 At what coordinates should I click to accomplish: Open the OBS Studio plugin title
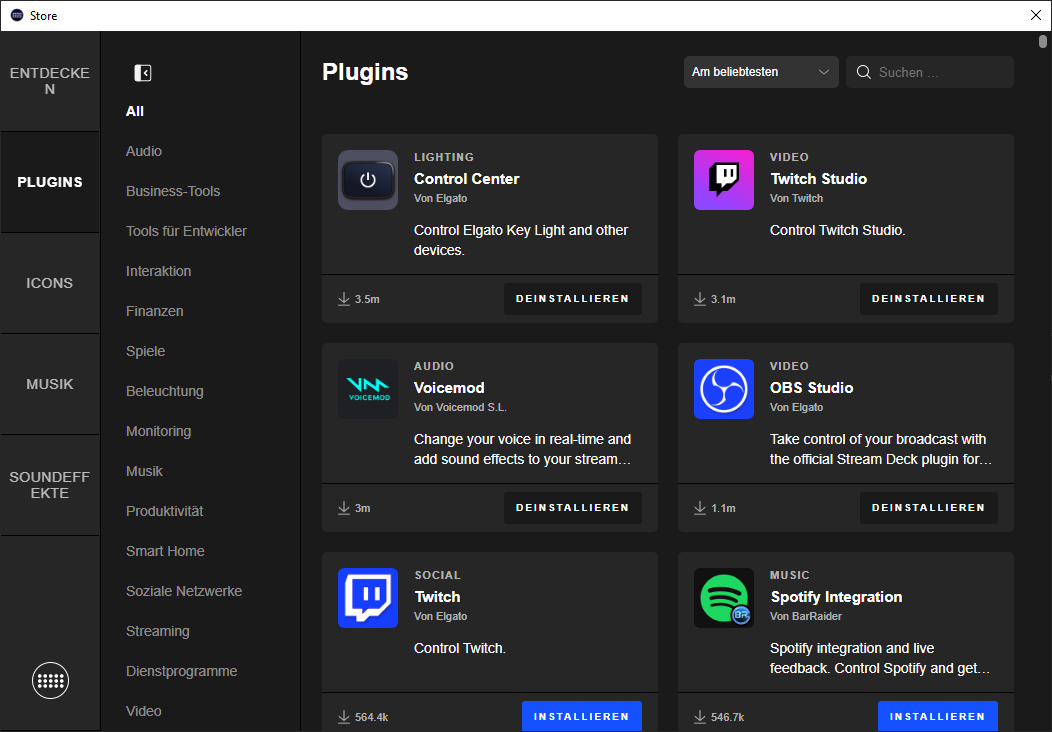(811, 388)
